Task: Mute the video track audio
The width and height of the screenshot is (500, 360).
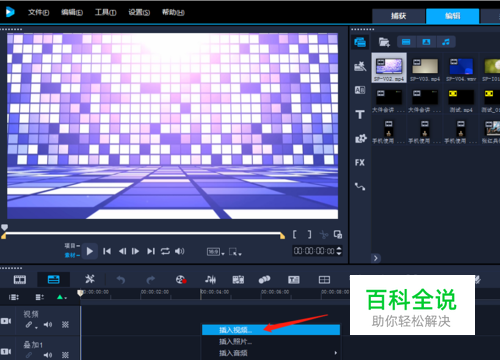Action: (x=48, y=324)
